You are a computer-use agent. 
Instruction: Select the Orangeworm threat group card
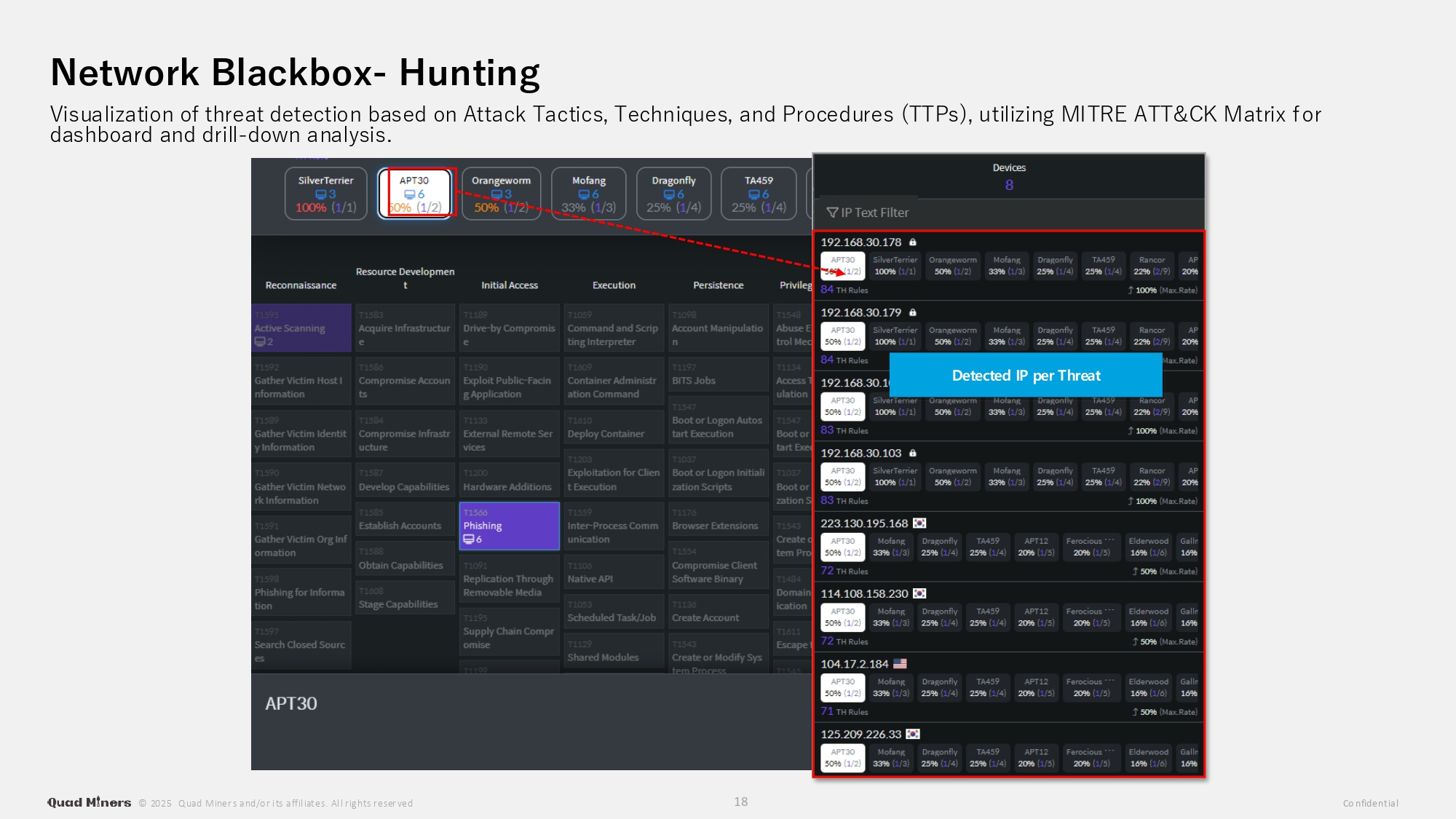pos(501,193)
